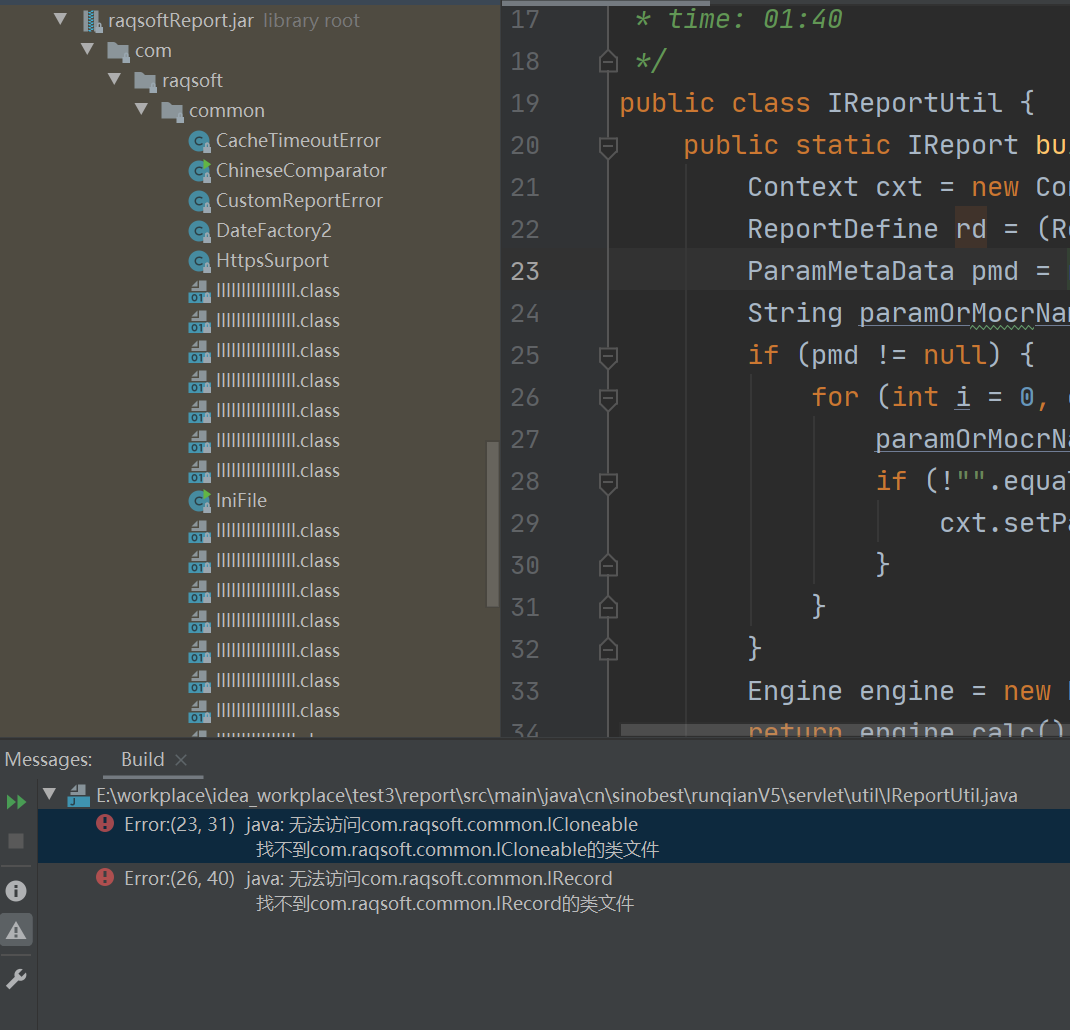Collapse the IReportUtil.java error group
Viewport: 1070px width, 1030px height.
click(x=49, y=796)
